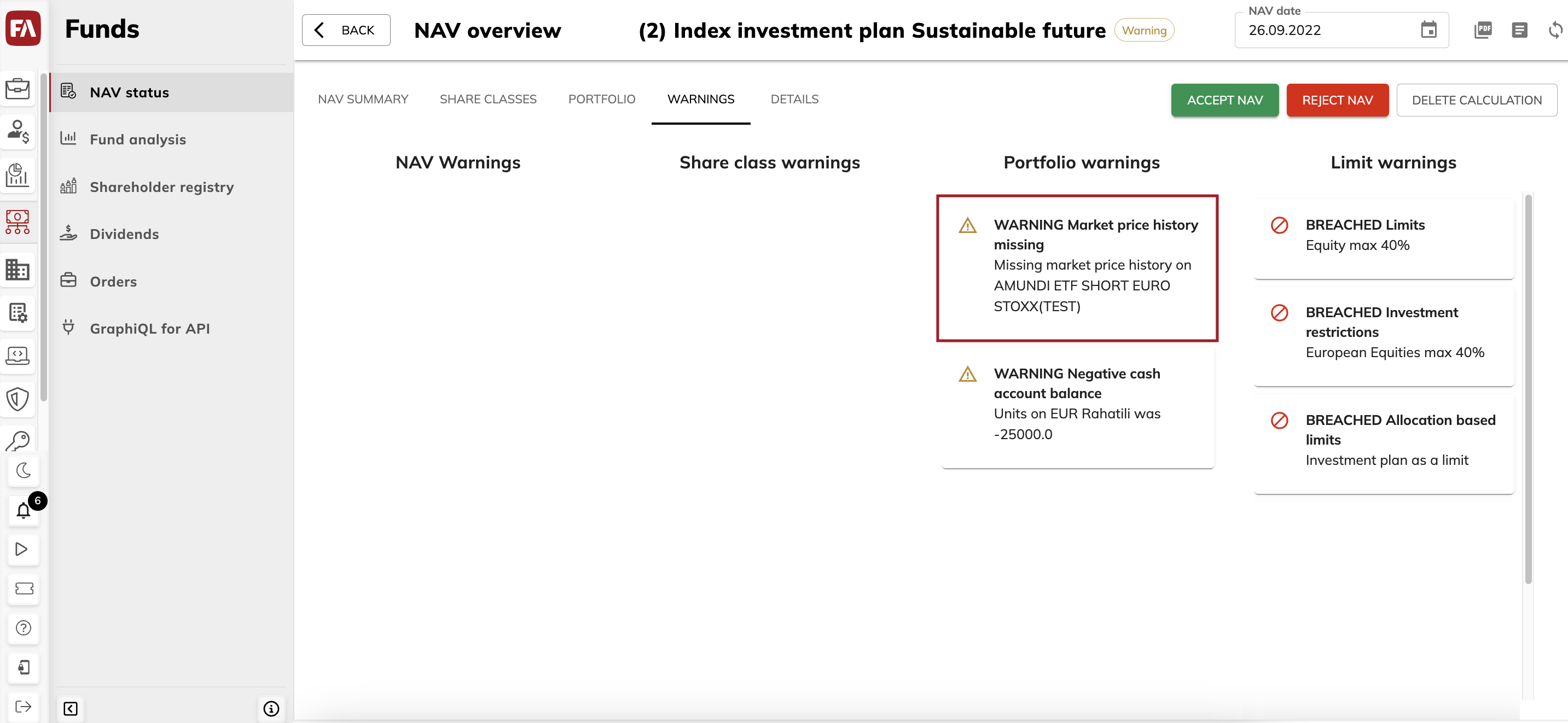Image resolution: width=1568 pixels, height=723 pixels.
Task: Open the portfolios briefcase icon in left rail
Action: click(x=17, y=89)
